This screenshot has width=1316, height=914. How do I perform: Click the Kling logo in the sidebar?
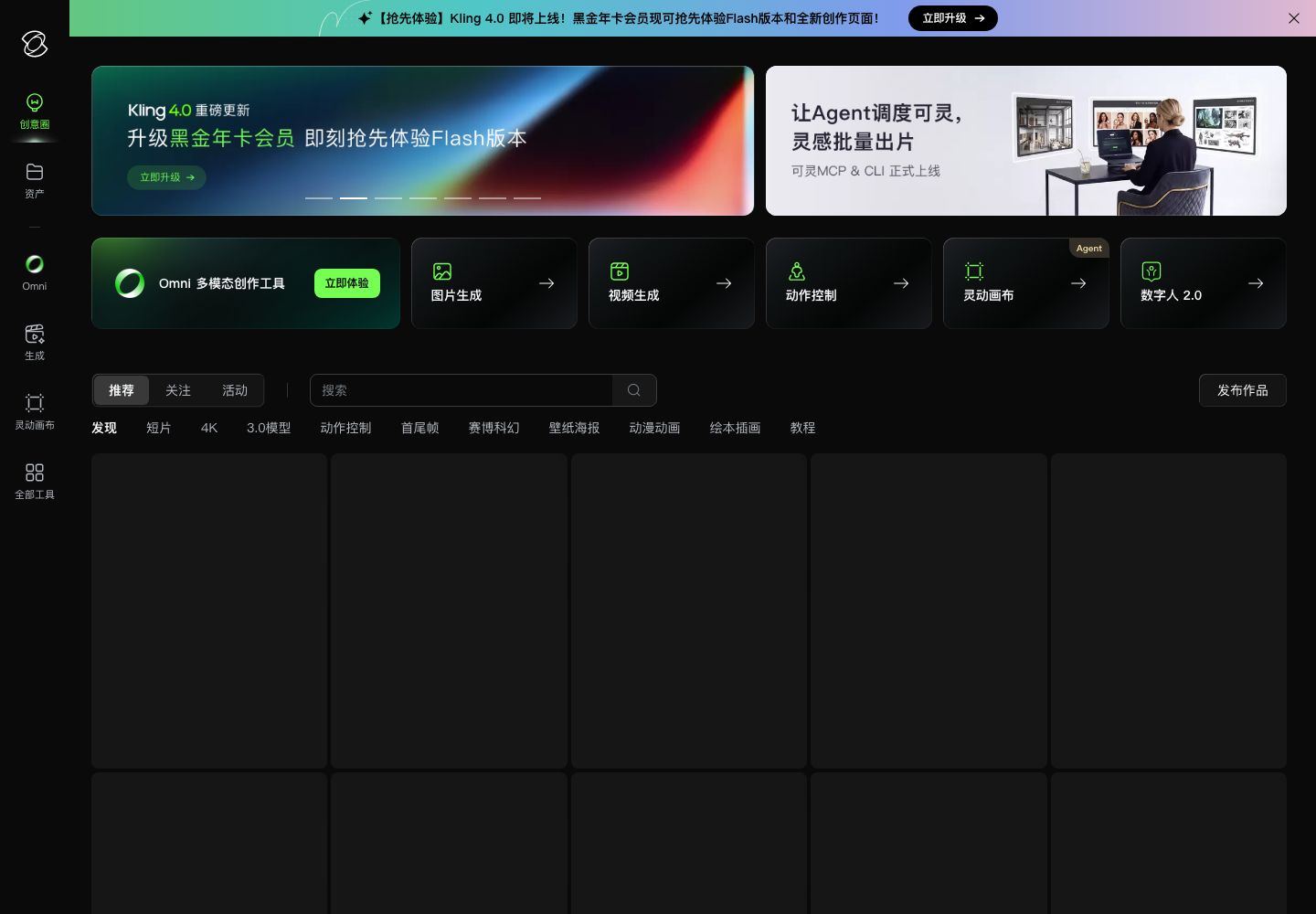coord(35,43)
